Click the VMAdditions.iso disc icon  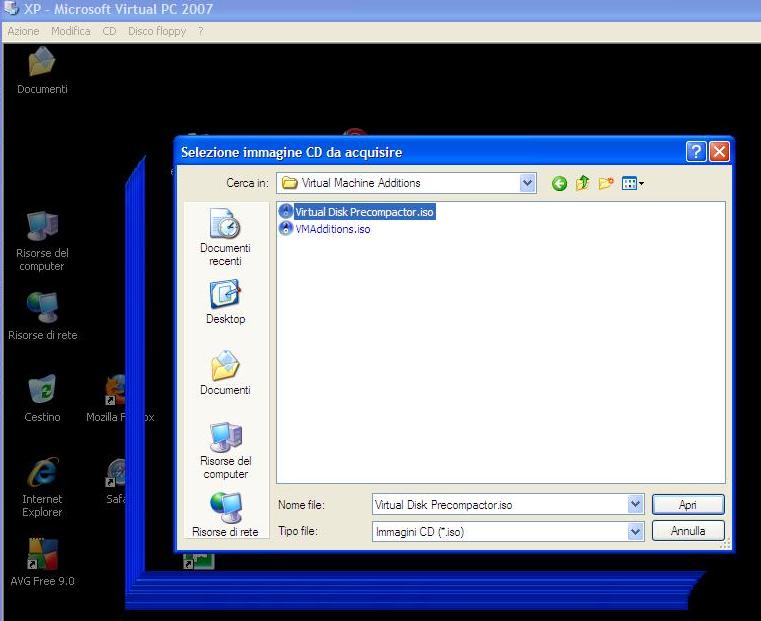point(286,229)
